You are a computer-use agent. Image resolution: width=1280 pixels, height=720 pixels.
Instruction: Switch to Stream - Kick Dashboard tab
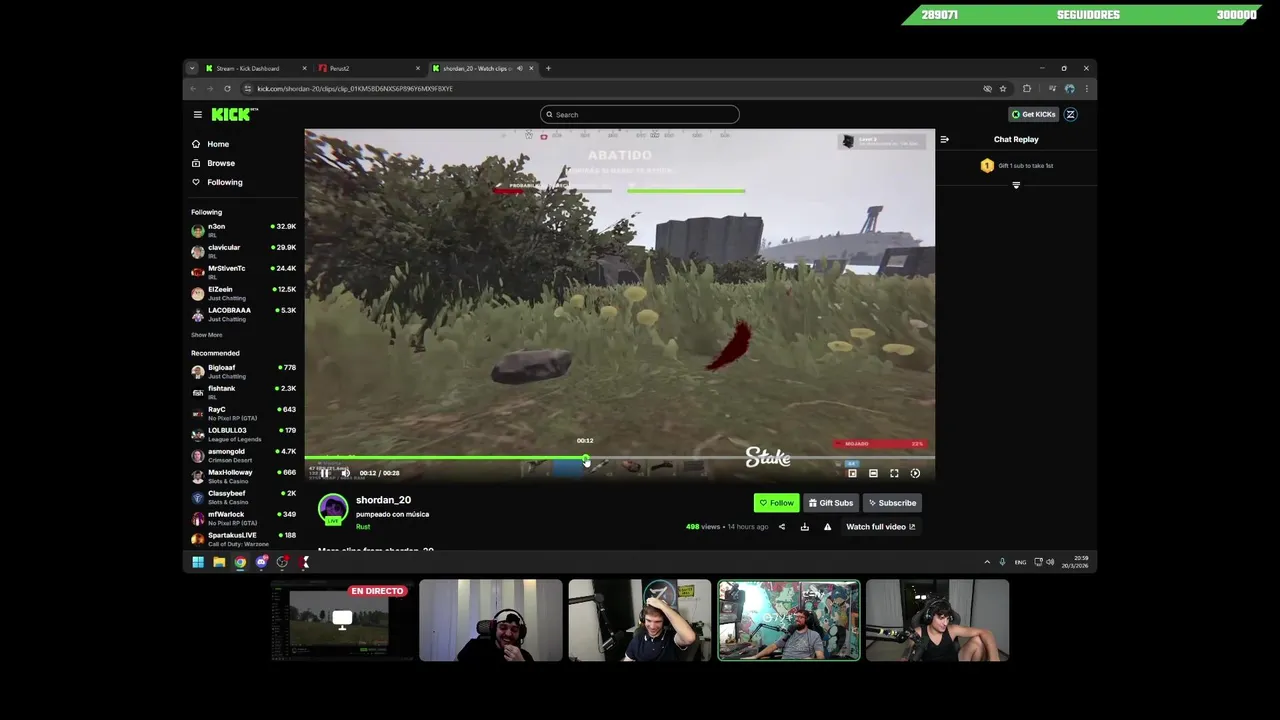255,68
